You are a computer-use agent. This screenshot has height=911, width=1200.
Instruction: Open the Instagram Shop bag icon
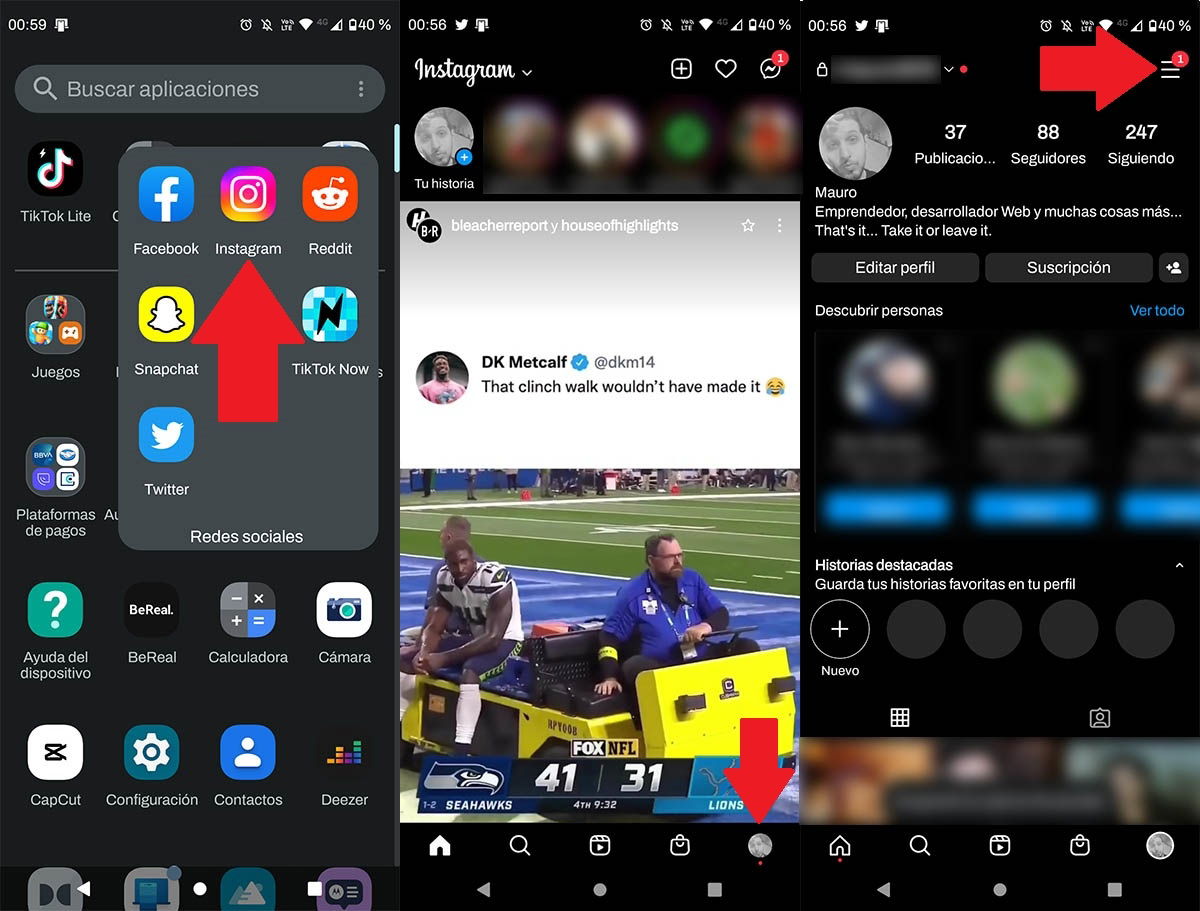[680, 845]
